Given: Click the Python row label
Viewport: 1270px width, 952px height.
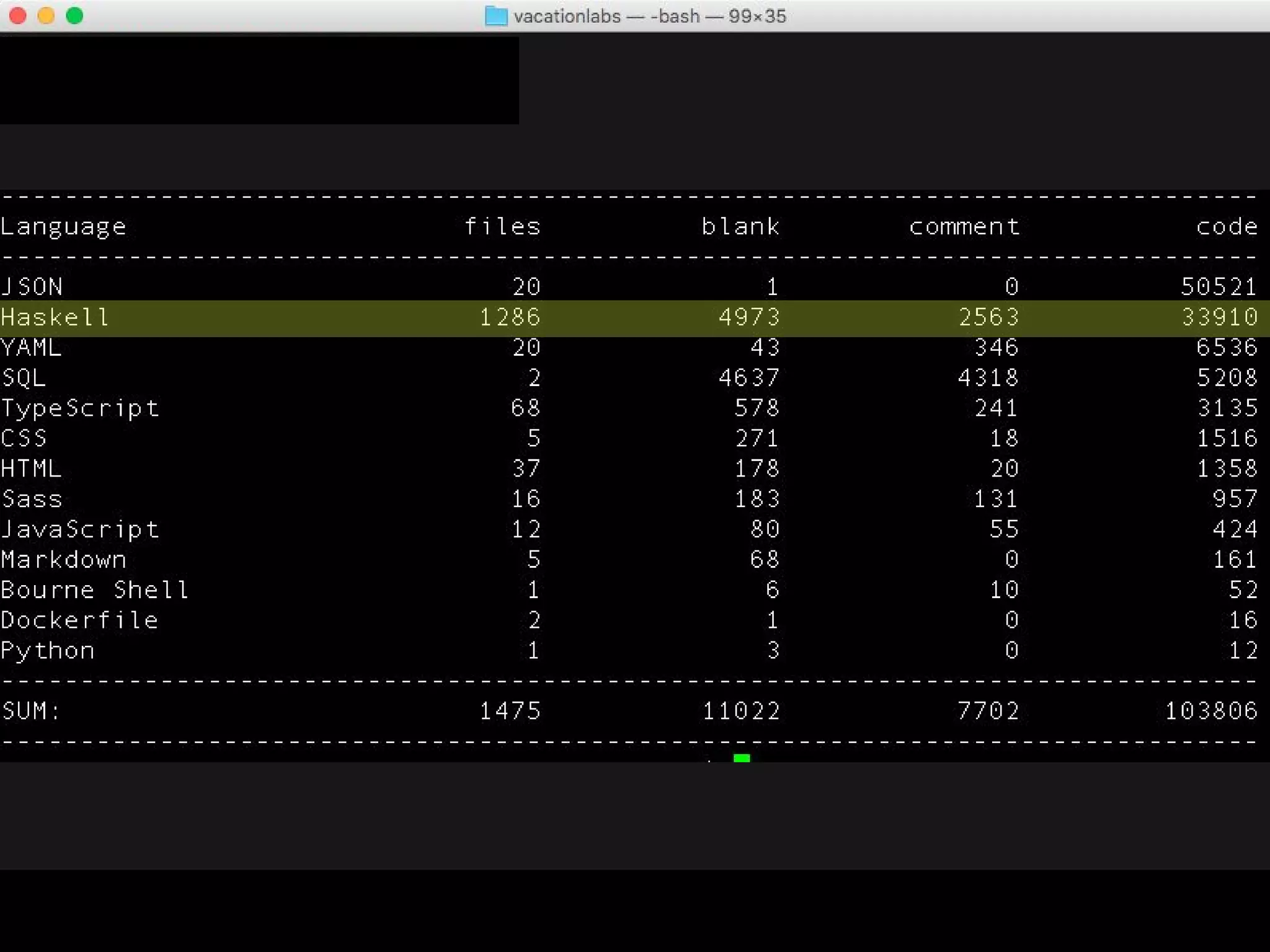Looking at the screenshot, I should [x=48, y=650].
